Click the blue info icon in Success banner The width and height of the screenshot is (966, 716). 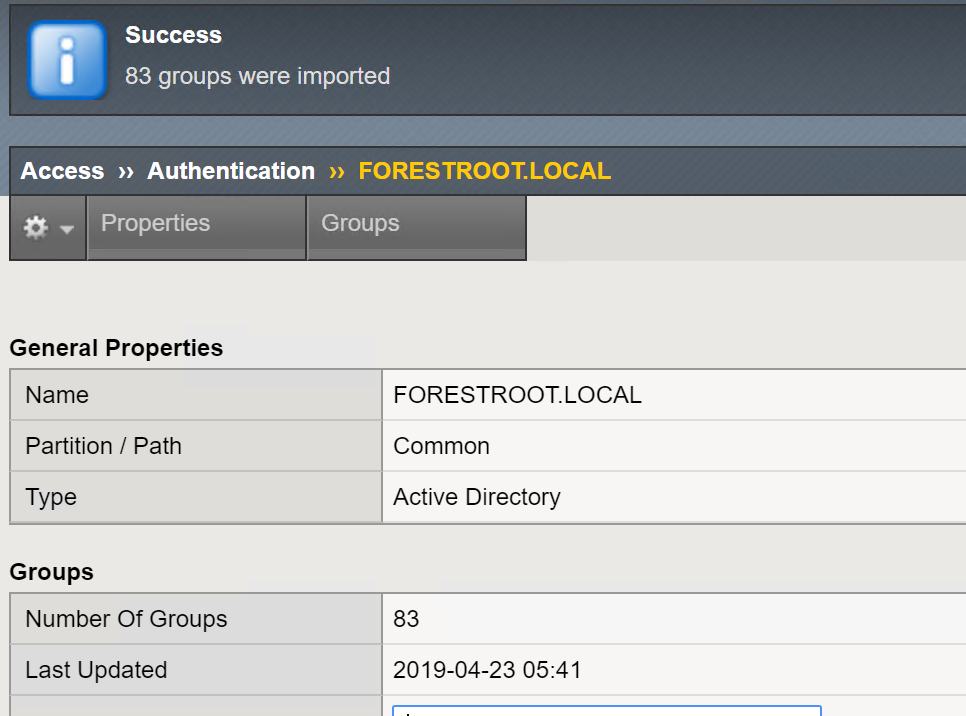coord(67,60)
